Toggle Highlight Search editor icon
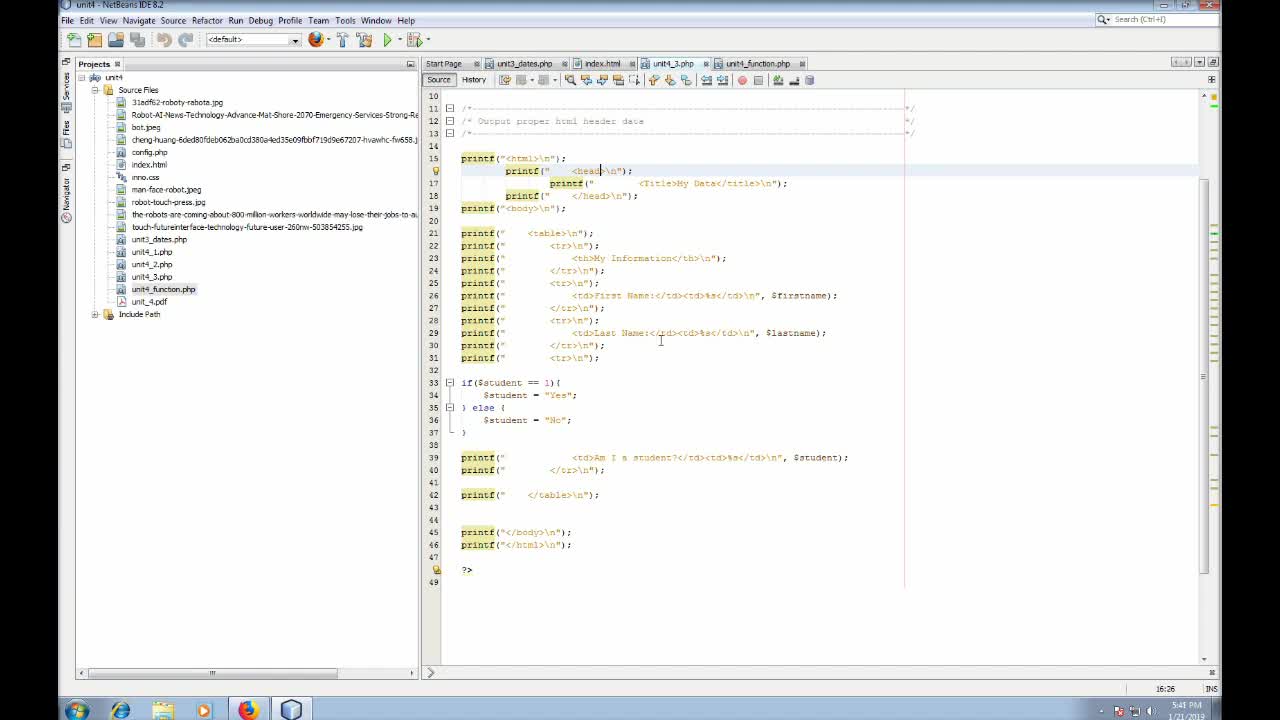1280x720 pixels. tap(618, 80)
